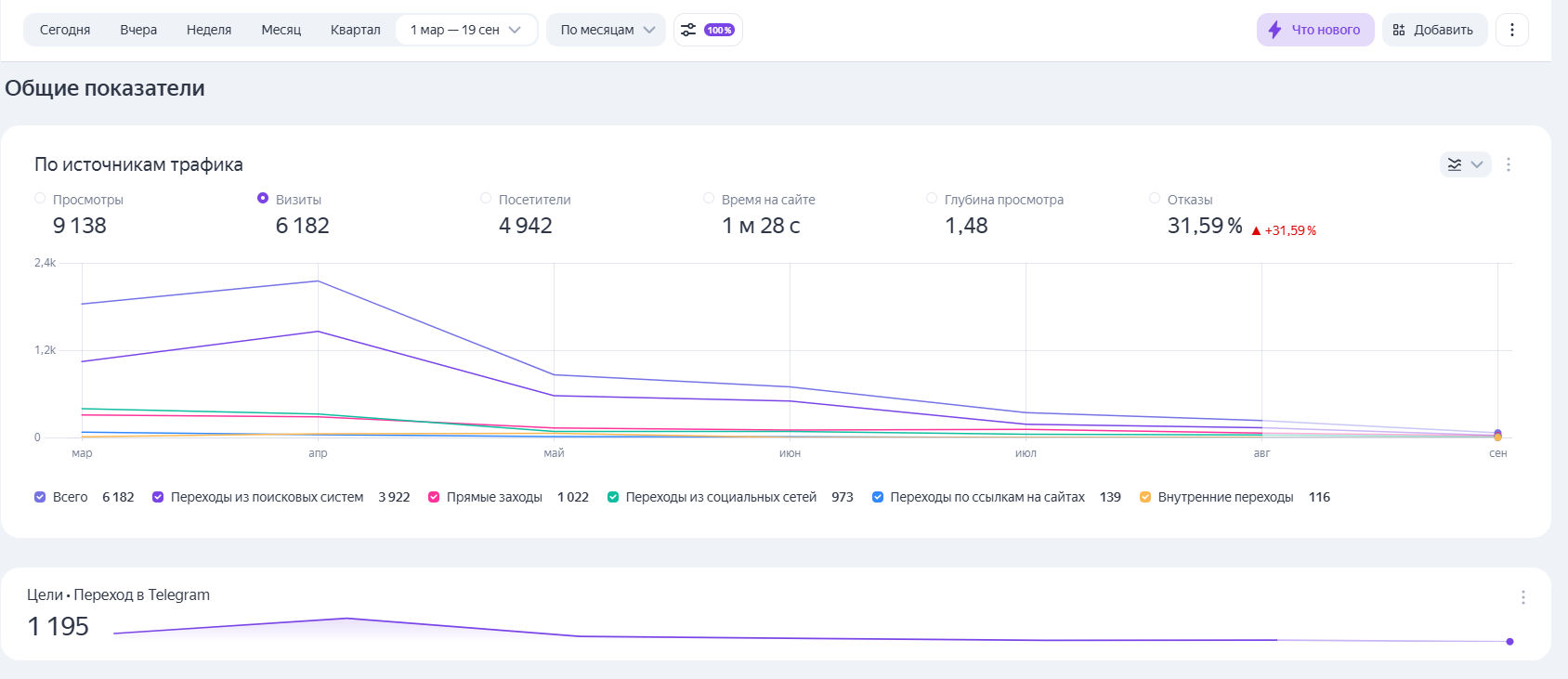
Task: Toggle 'Прямые заходы' legend checkbox
Action: click(434, 497)
